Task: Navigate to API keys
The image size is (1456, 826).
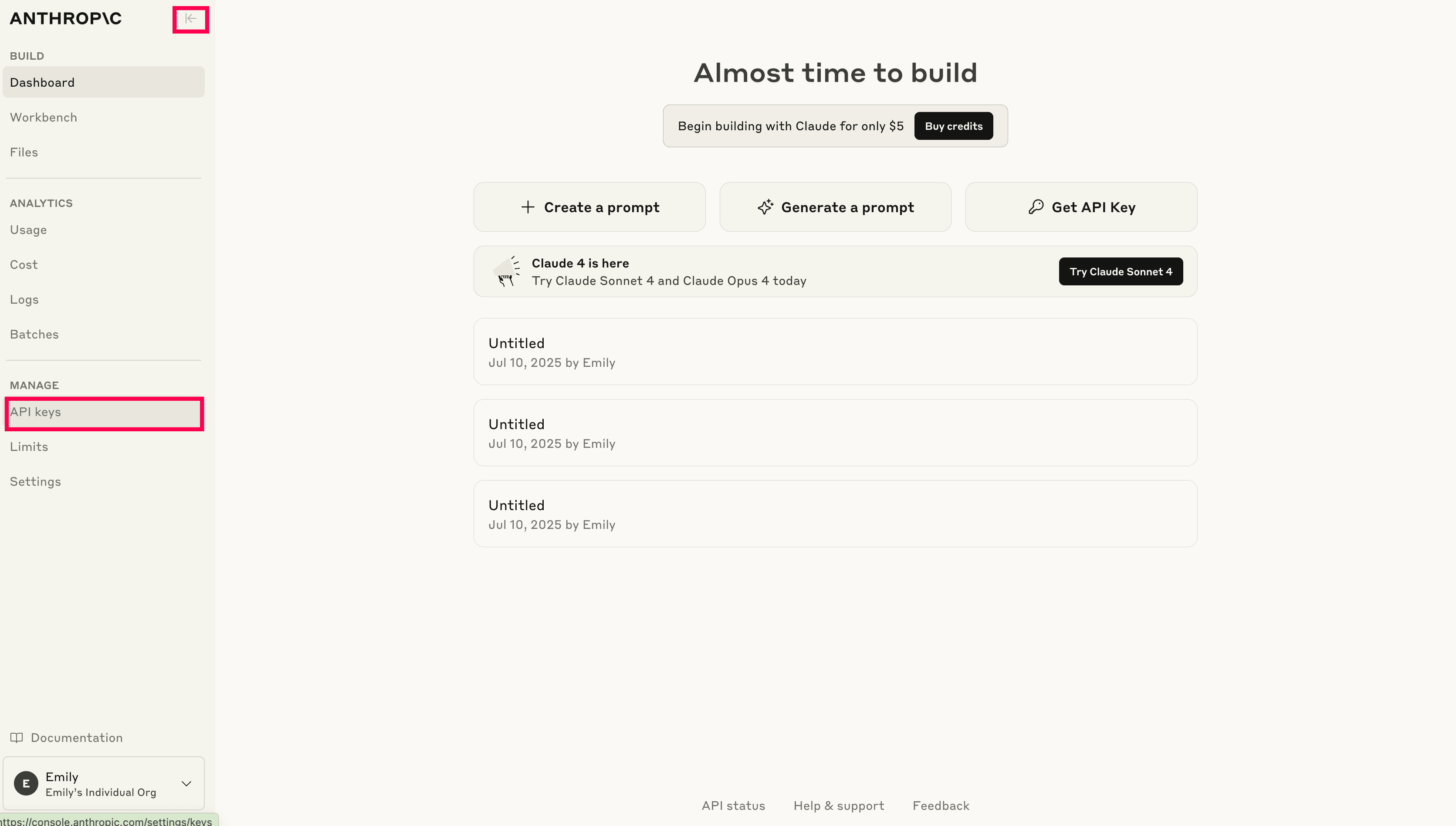Action: [x=36, y=412]
